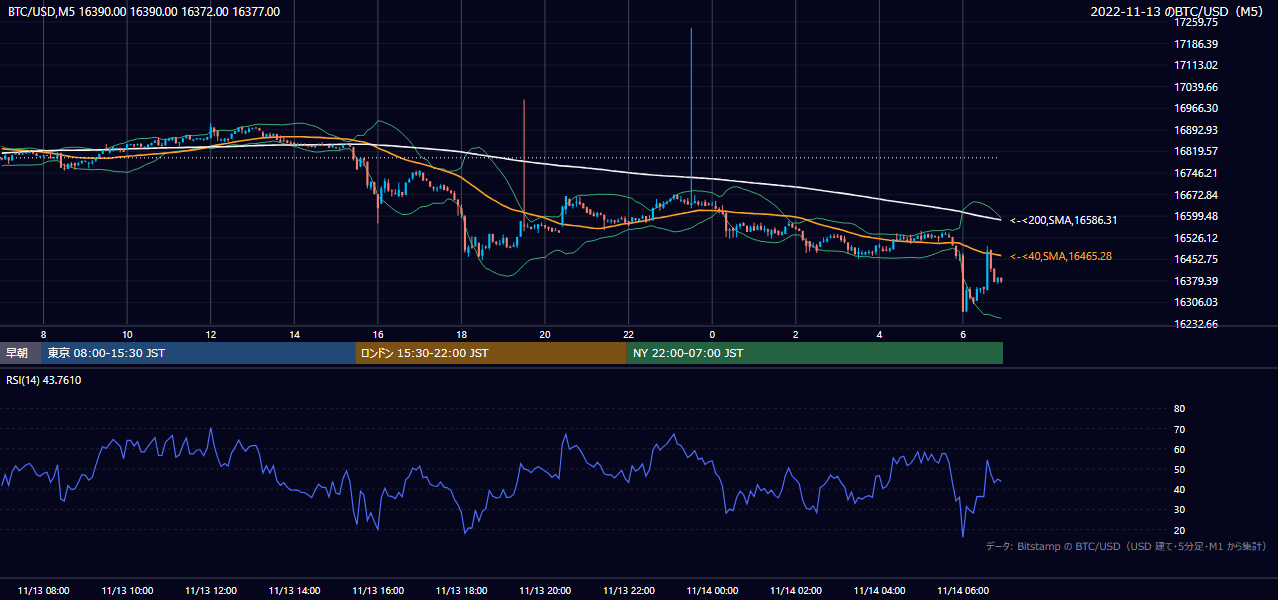Click RSI scale value 20
Viewport: 1278px width, 600px height.
click(x=1179, y=530)
